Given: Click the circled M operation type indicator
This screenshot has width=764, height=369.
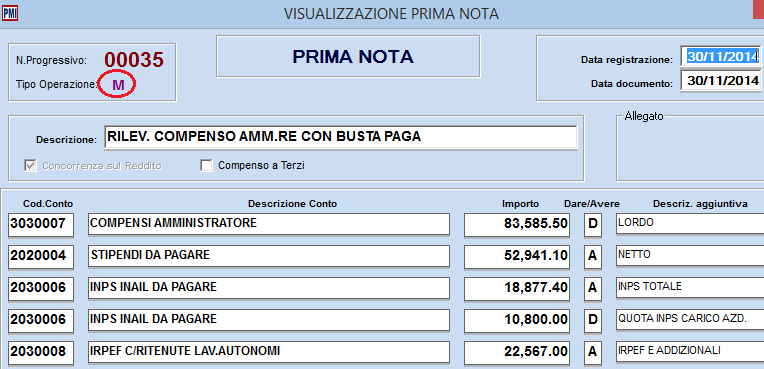Looking at the screenshot, I should coord(117,85).
